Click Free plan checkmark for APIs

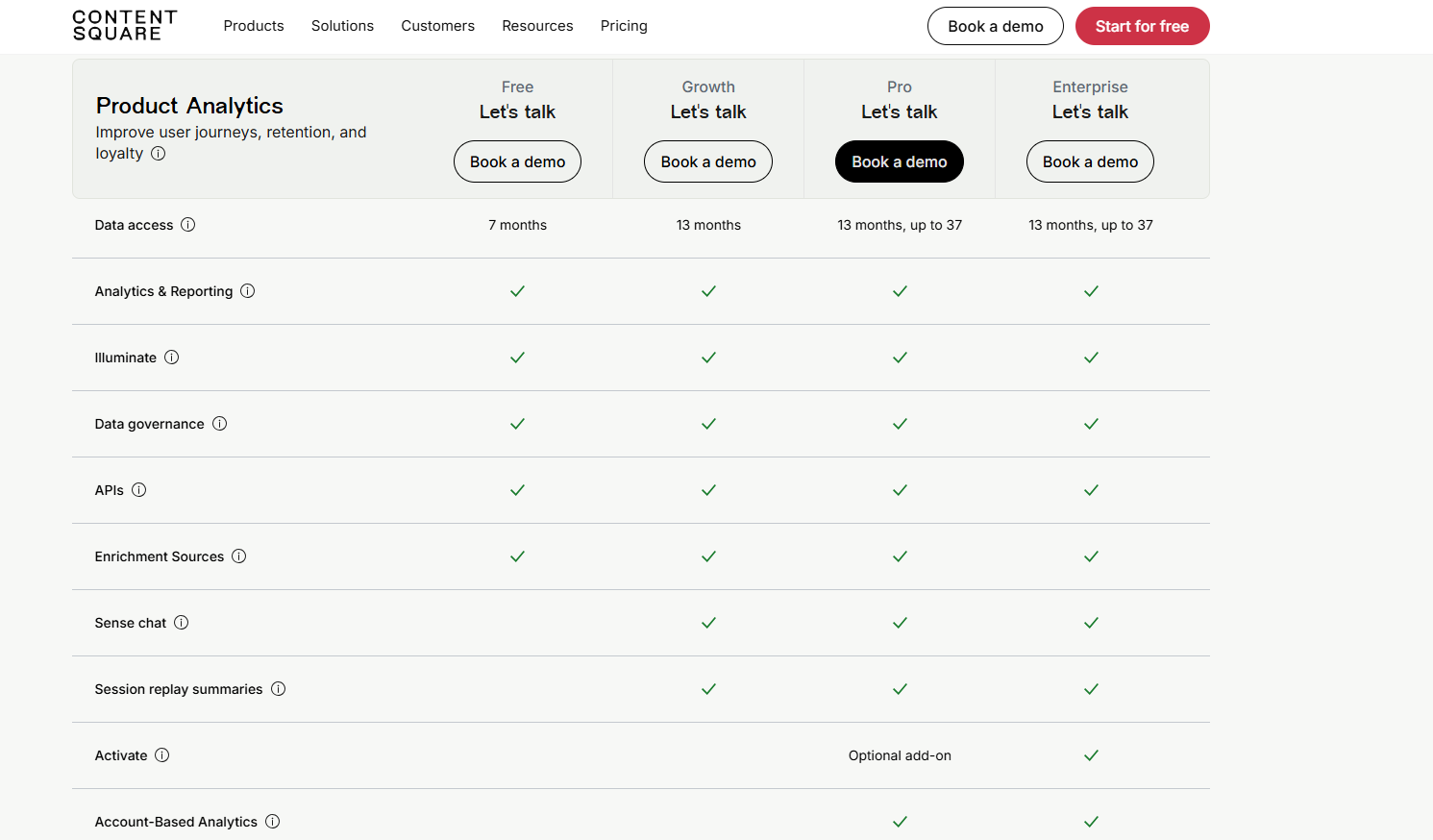pyautogui.click(x=517, y=490)
